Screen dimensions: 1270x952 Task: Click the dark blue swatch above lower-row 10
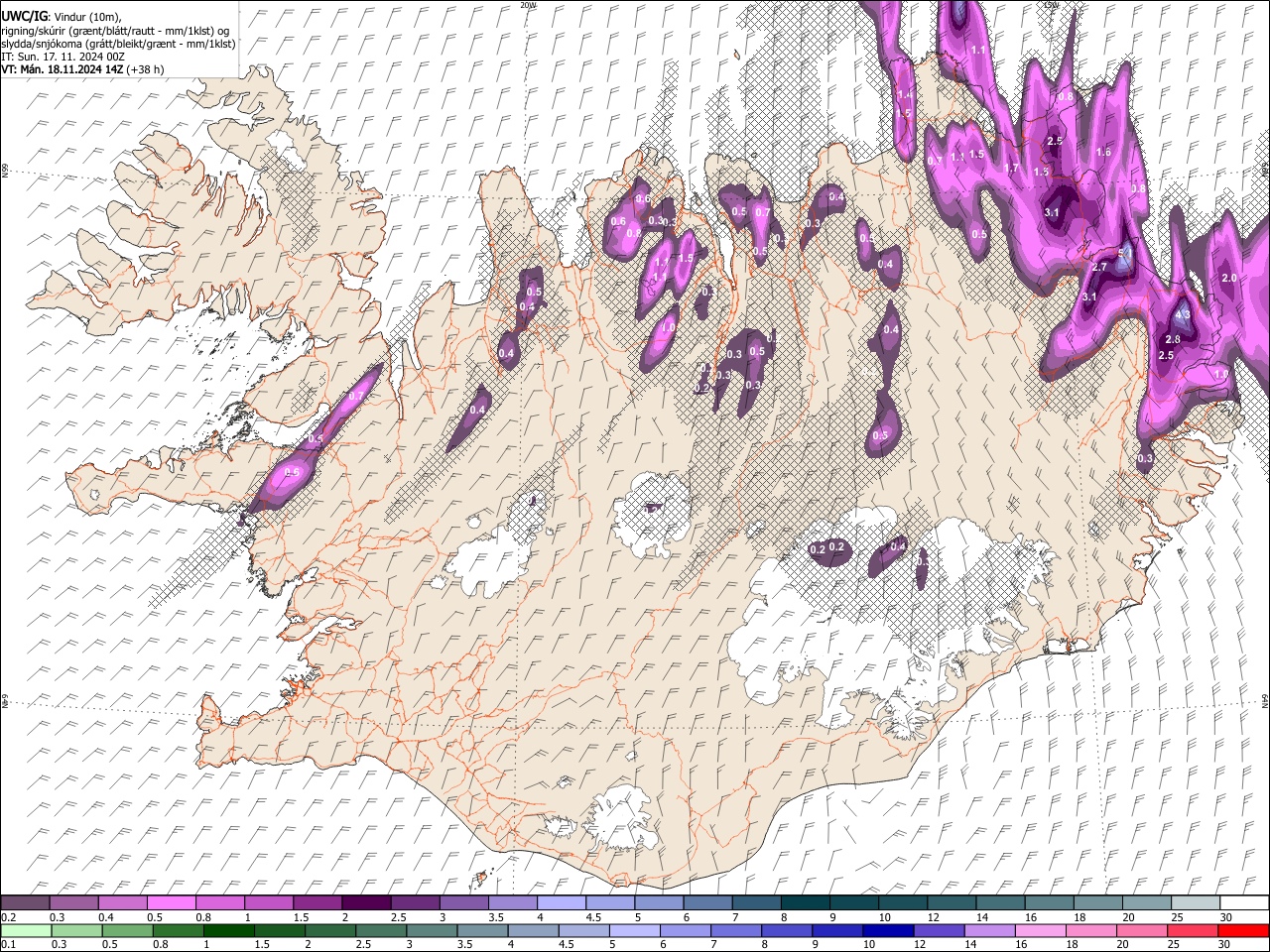(x=886, y=930)
